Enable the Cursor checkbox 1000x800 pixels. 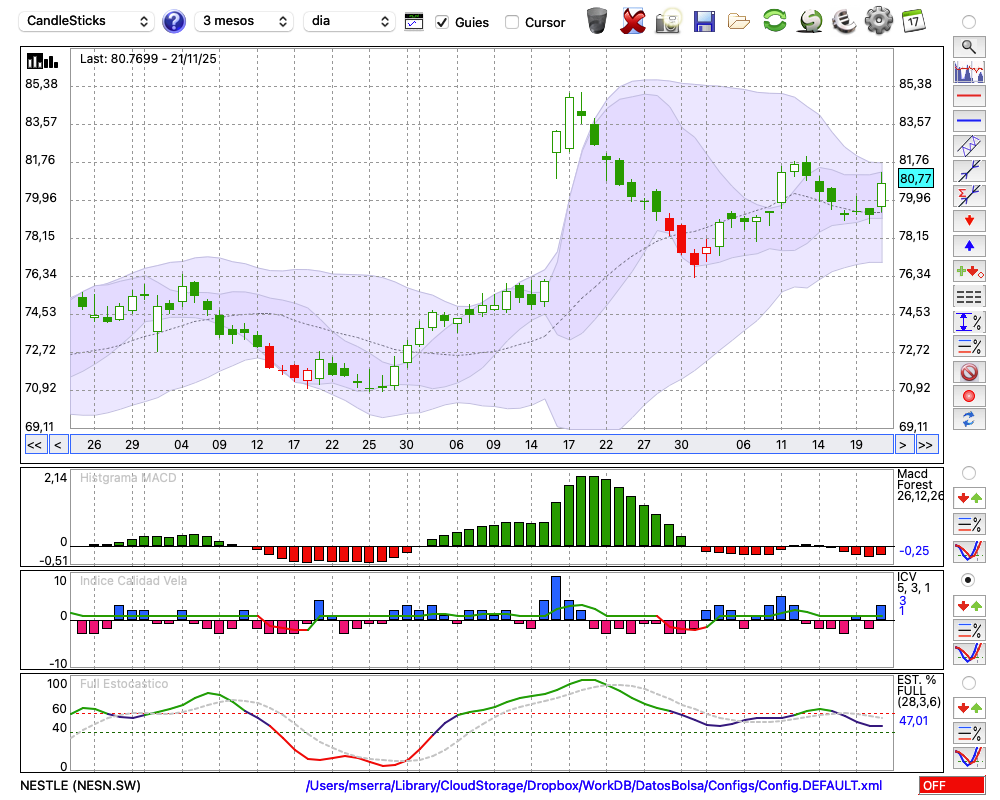(x=512, y=22)
